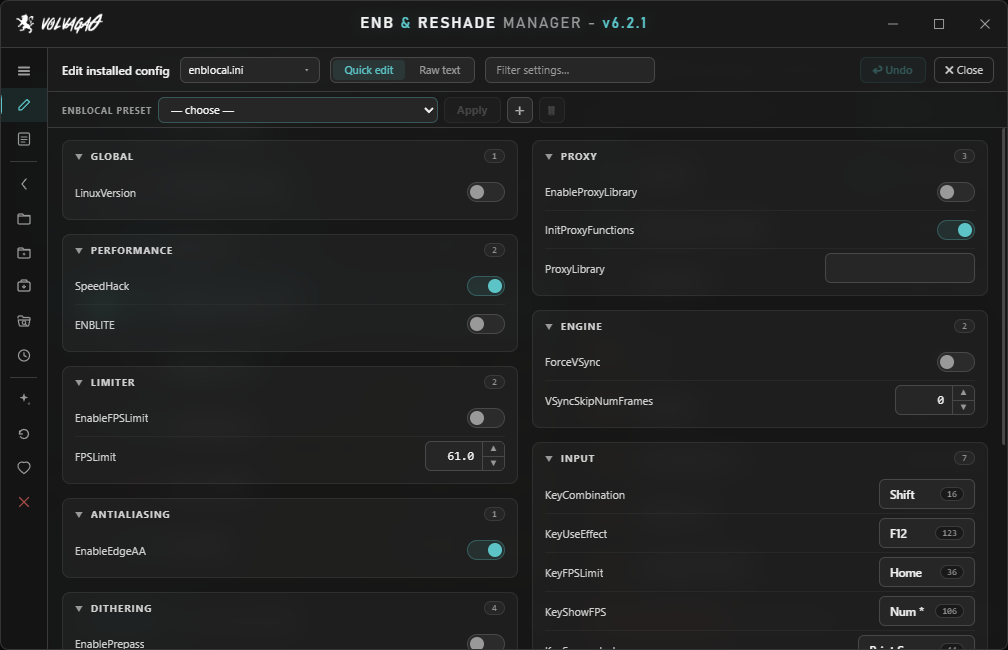The image size is (1008, 650).
Task: Change the KeyFPSLimit Home binding
Action: [926, 572]
